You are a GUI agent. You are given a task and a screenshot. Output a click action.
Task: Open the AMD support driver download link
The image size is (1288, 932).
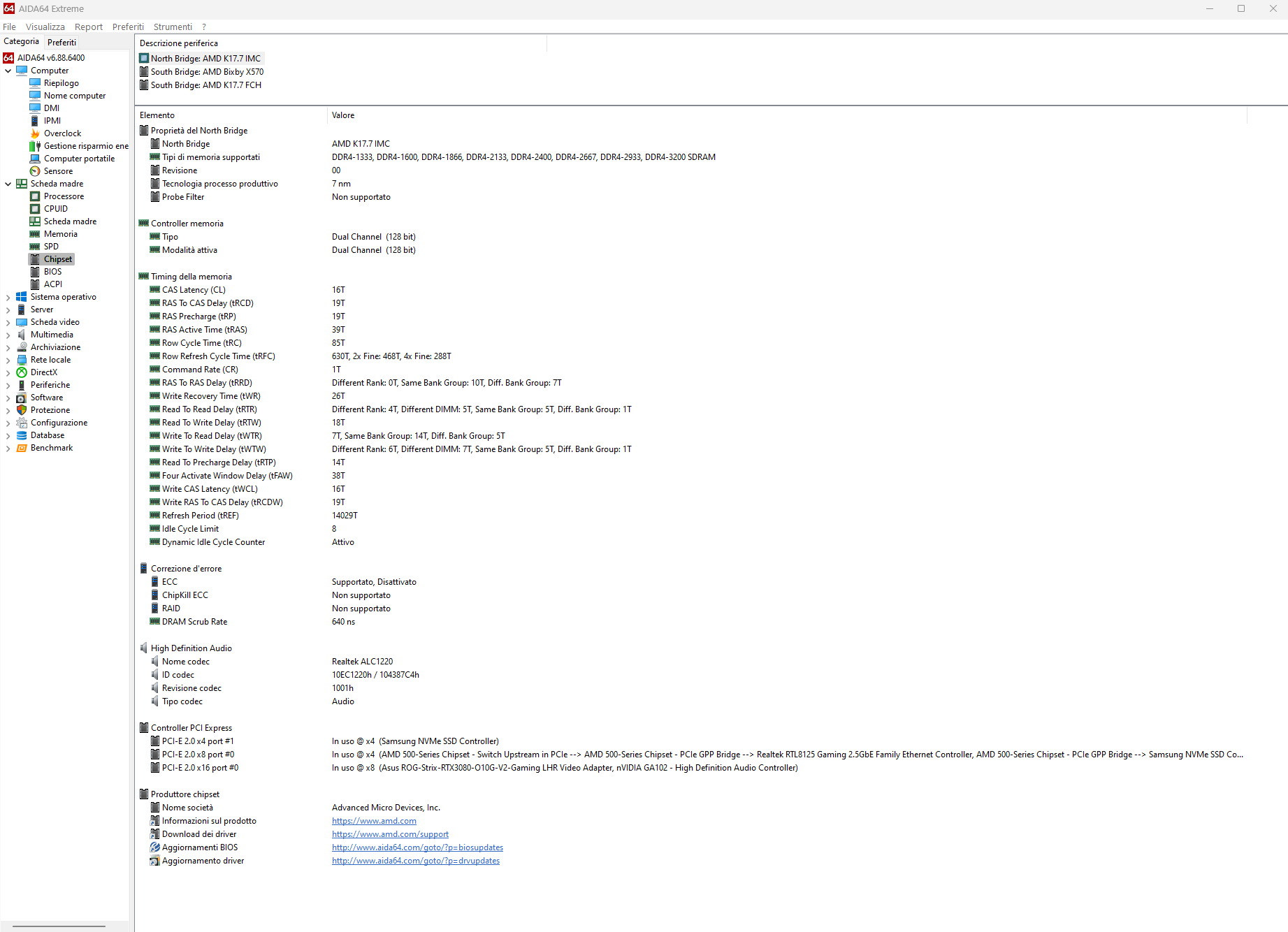point(390,834)
